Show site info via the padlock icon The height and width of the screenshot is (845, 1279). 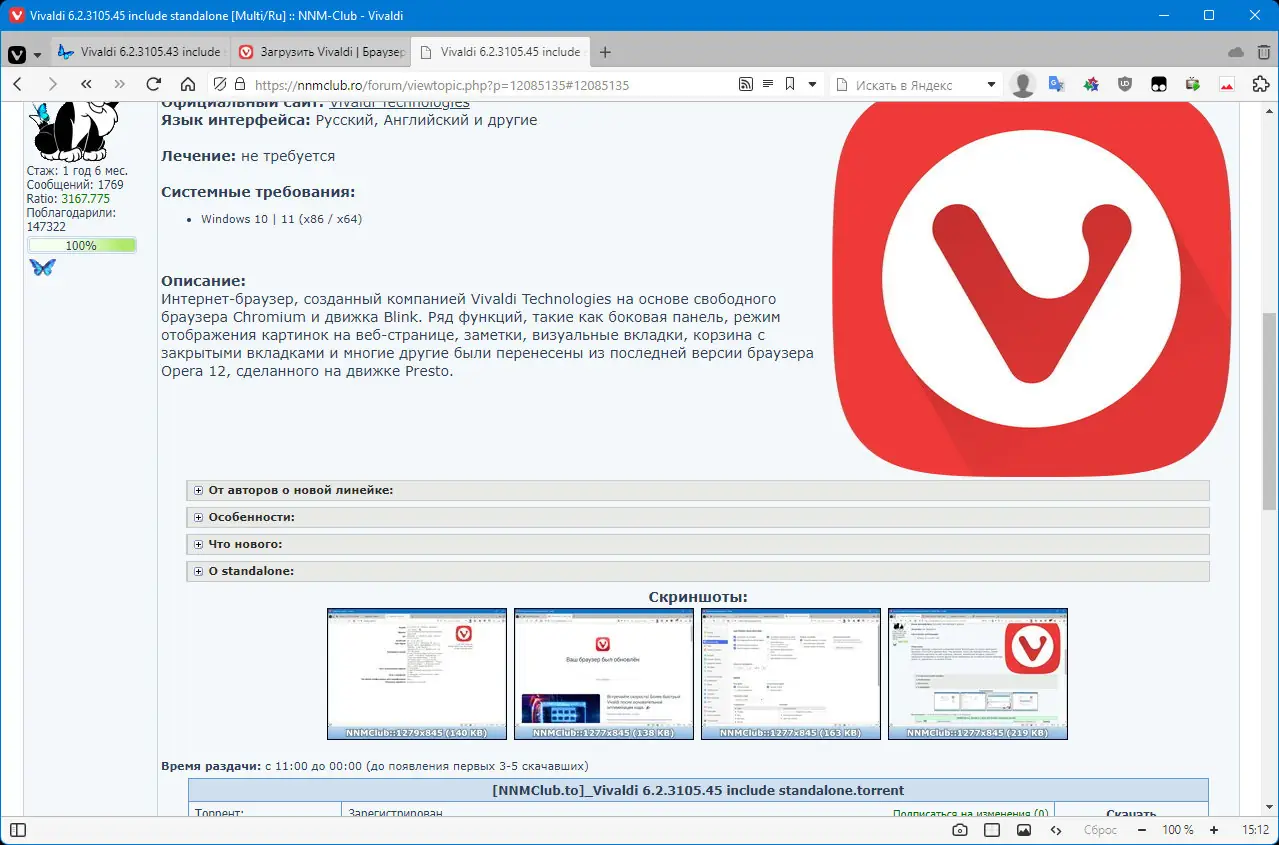point(239,85)
